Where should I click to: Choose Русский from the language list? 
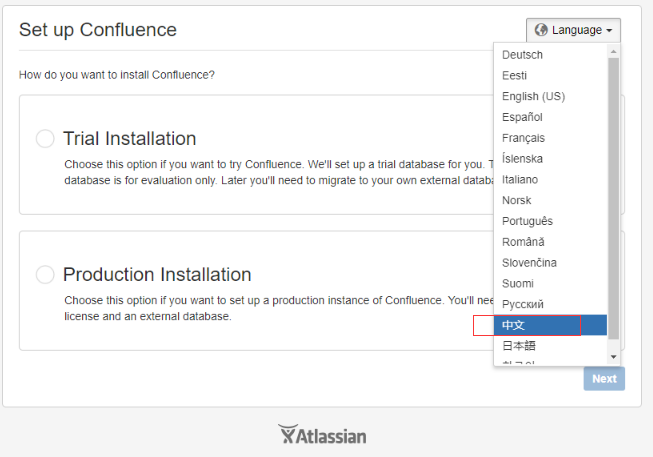point(550,305)
